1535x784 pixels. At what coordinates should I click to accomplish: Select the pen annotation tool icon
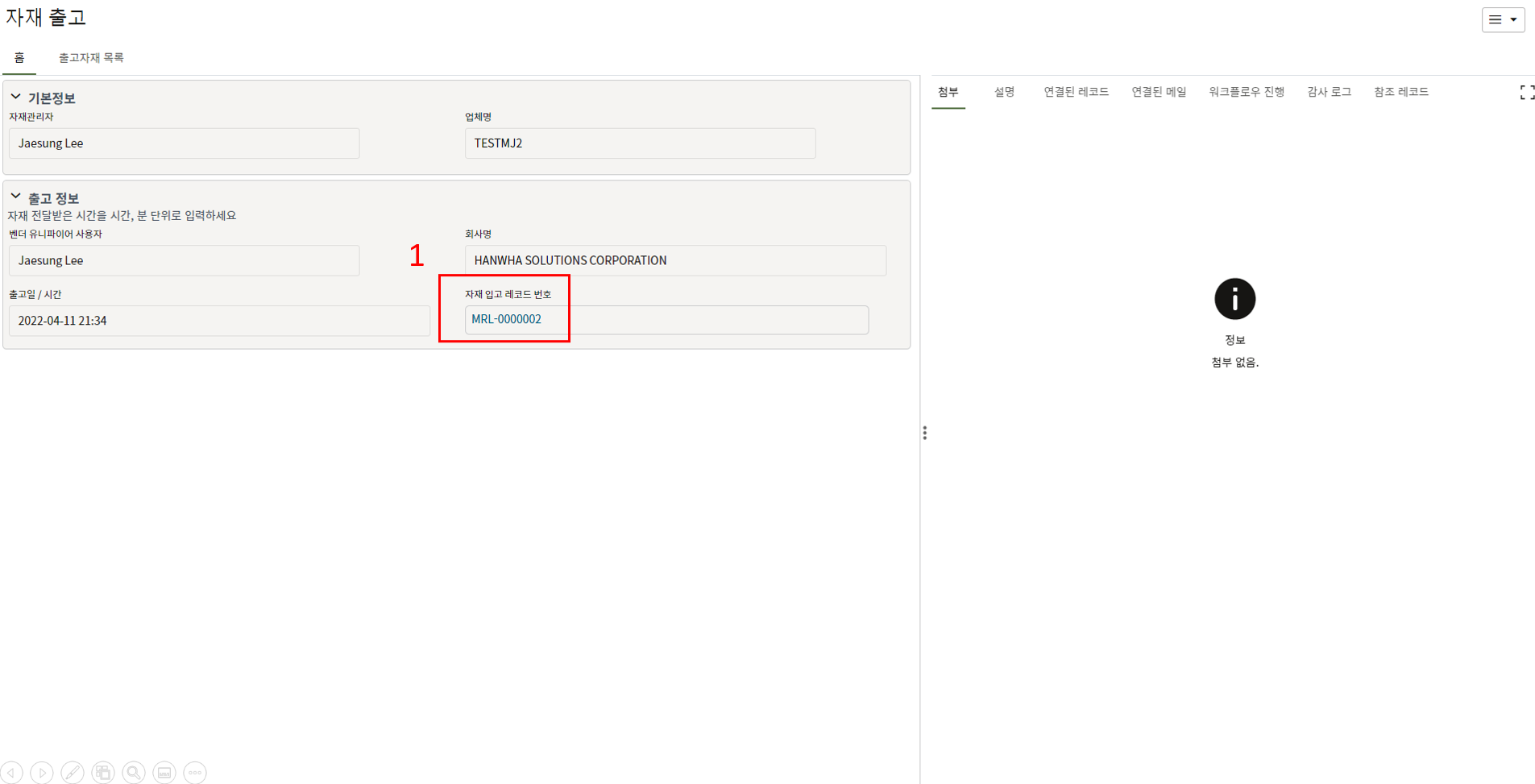click(73, 773)
